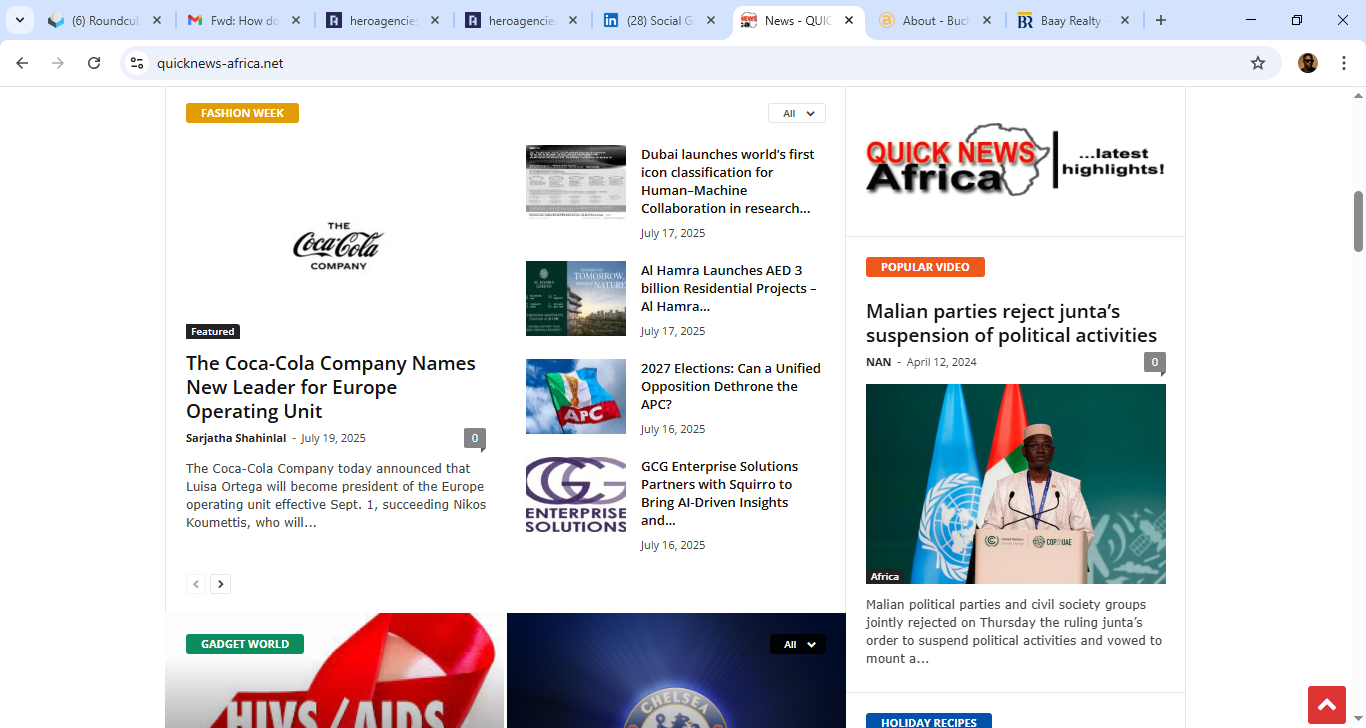Open the Chelsea crest image
This screenshot has width=1366, height=728.
pyautogui.click(x=676, y=670)
